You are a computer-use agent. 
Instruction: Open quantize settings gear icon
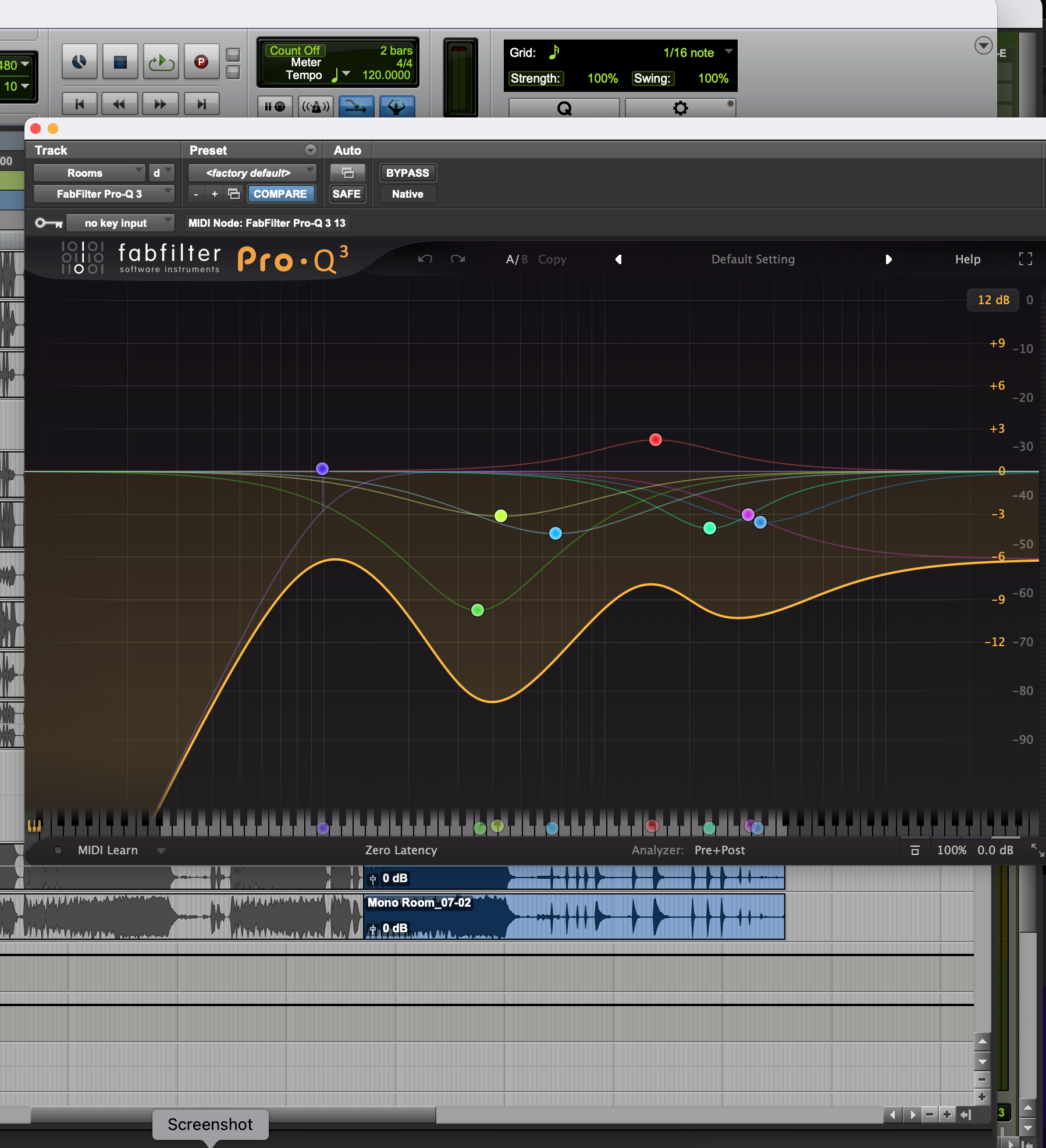[680, 108]
